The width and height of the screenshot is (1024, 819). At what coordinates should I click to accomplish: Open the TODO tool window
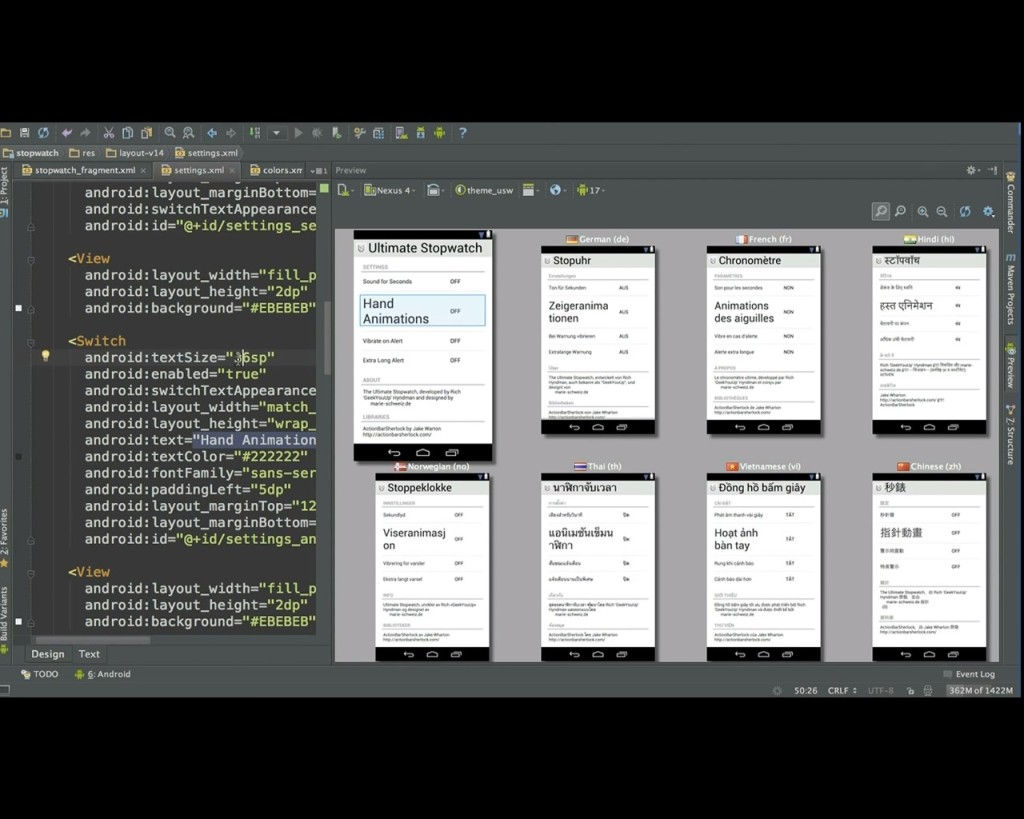[x=39, y=674]
